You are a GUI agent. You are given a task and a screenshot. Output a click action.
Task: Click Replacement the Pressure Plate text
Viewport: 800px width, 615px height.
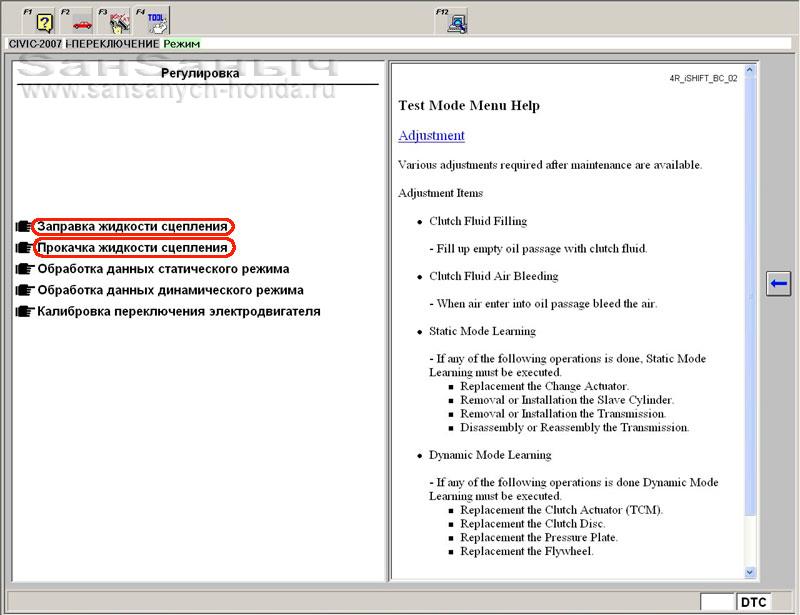pyautogui.click(x=539, y=537)
